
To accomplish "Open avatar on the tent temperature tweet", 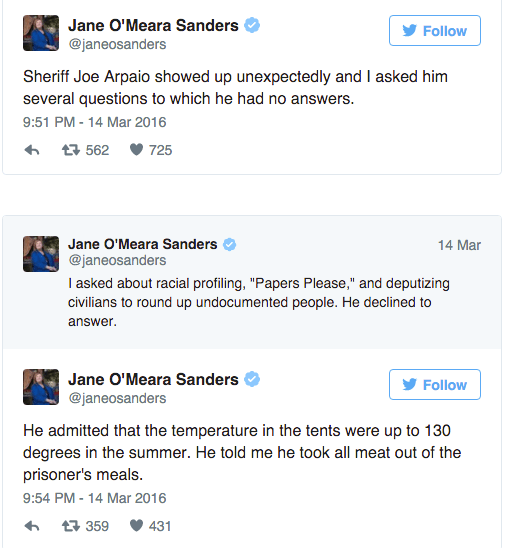I will tap(41, 387).
